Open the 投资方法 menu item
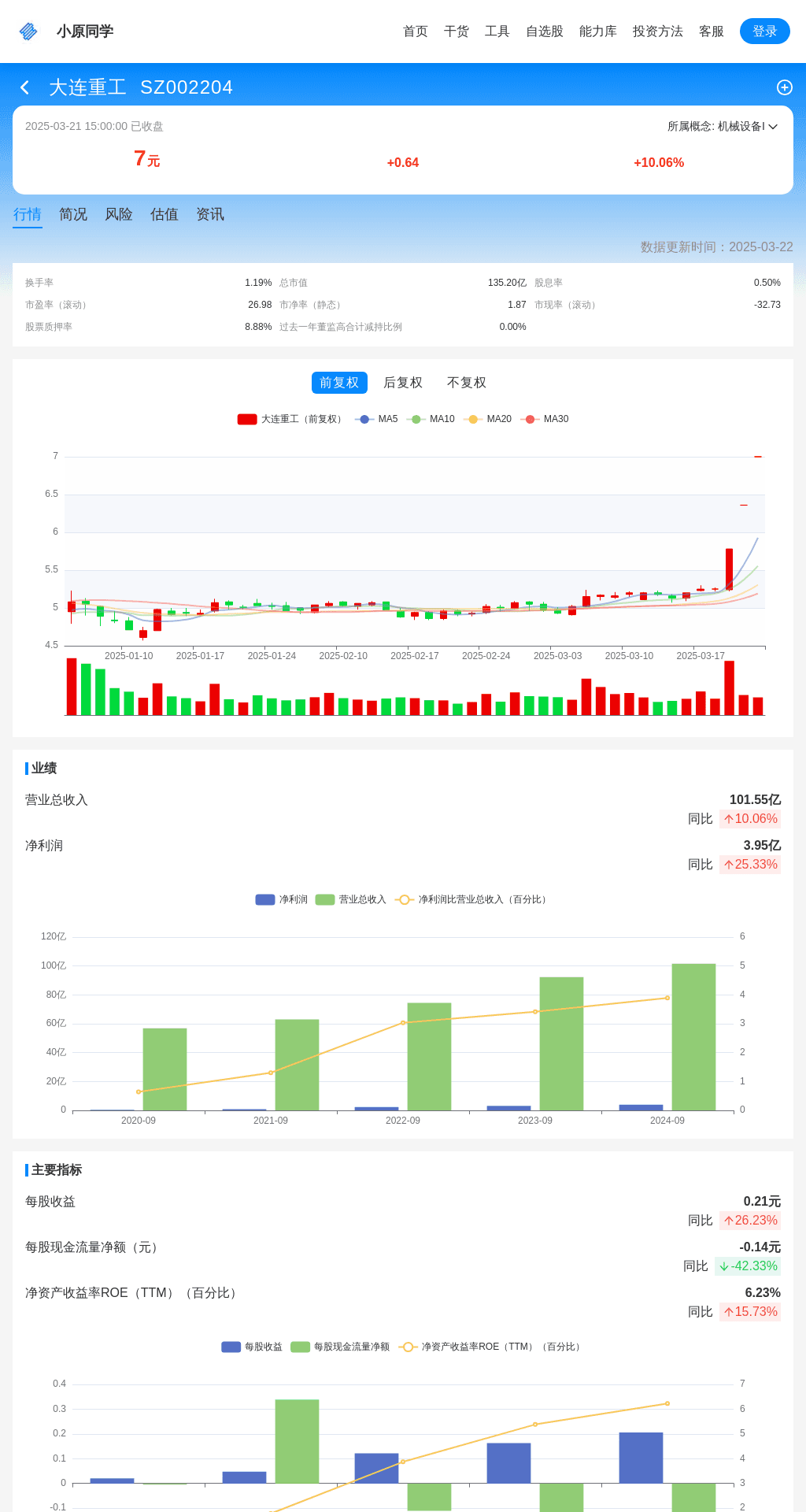806x1512 pixels. click(658, 31)
